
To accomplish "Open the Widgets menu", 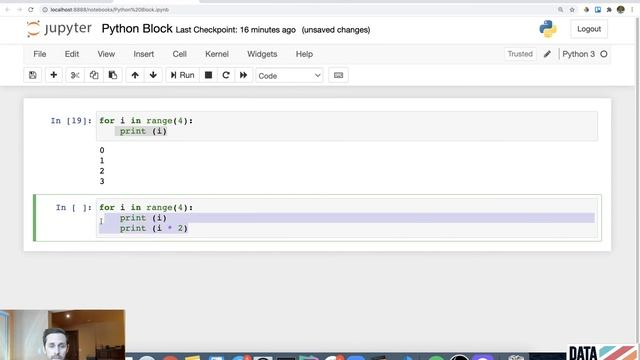I will (x=262, y=54).
